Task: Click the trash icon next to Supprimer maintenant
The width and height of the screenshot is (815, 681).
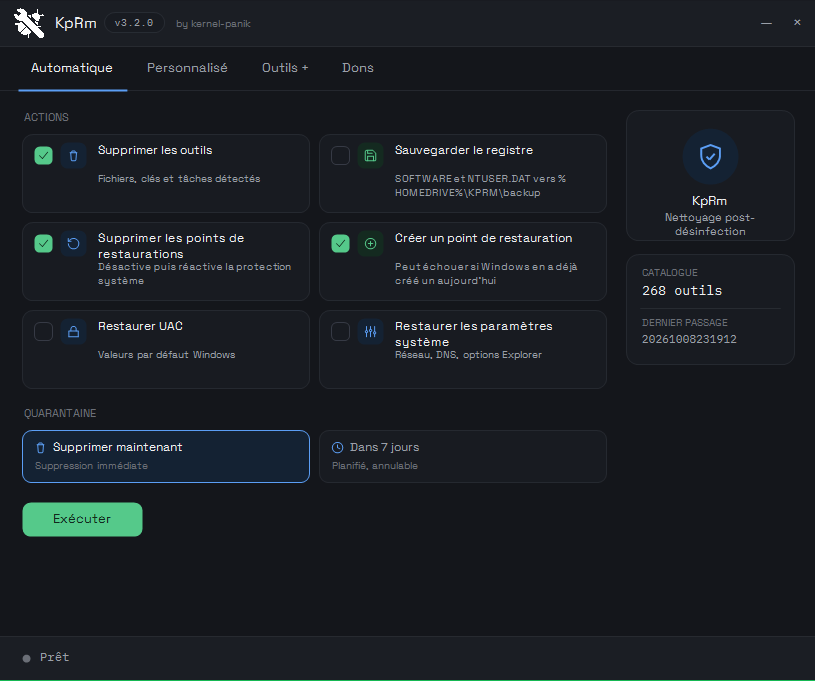Action: 41,447
